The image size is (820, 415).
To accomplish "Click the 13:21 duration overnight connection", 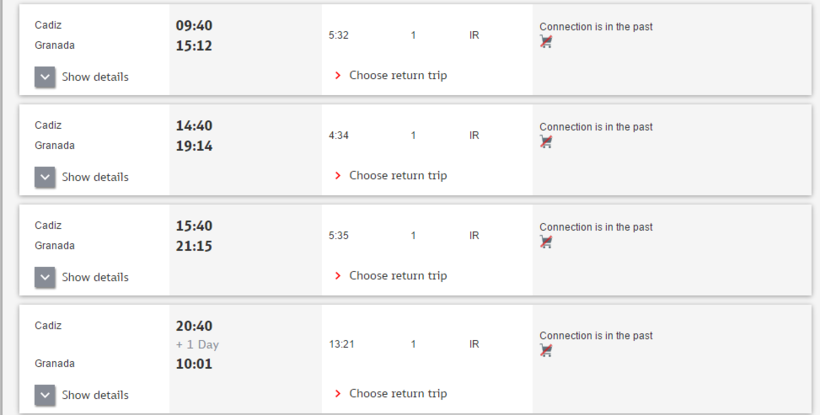I will 342,344.
